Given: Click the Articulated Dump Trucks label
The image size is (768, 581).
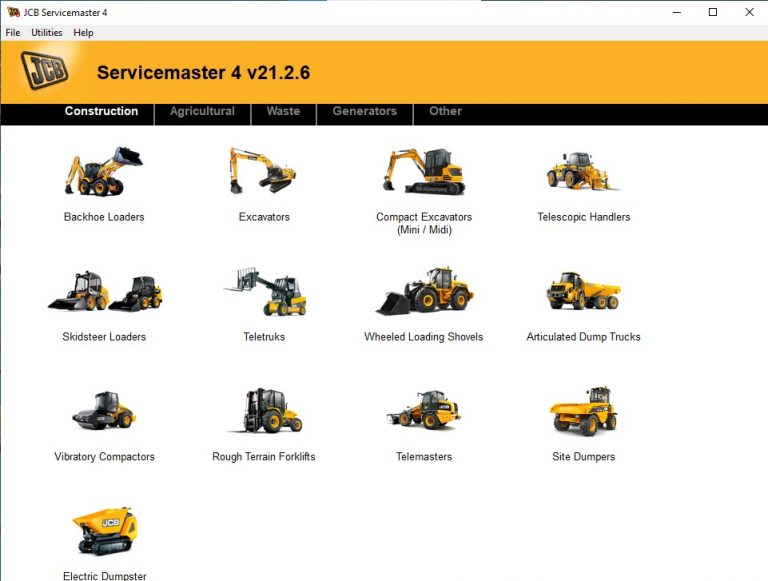Looking at the screenshot, I should coord(583,337).
